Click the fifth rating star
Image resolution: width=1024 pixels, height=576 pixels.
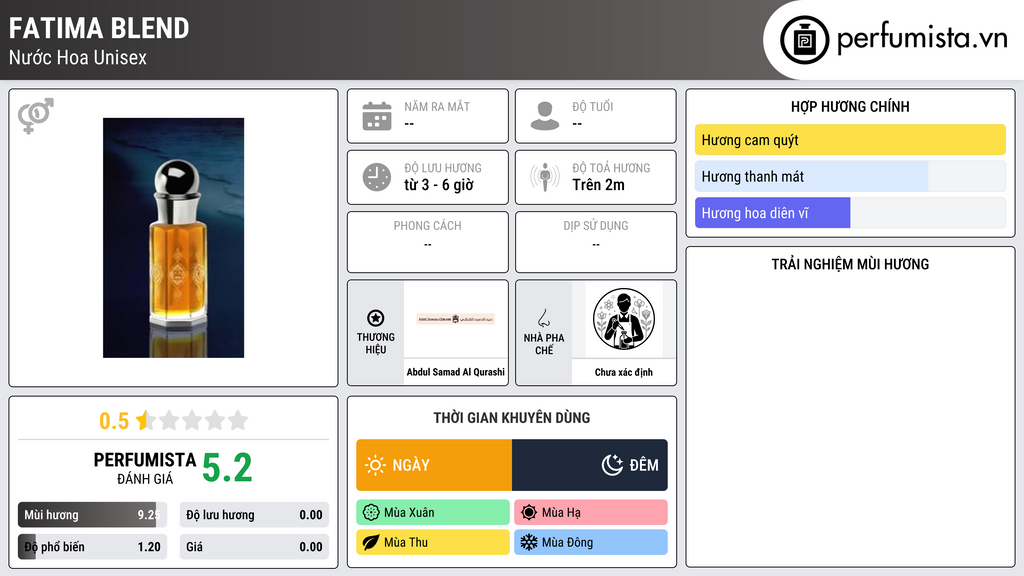(238, 420)
